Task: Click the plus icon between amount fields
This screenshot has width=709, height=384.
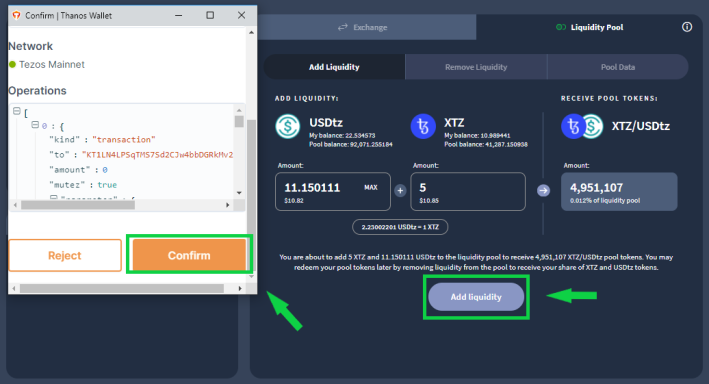Action: (400, 191)
